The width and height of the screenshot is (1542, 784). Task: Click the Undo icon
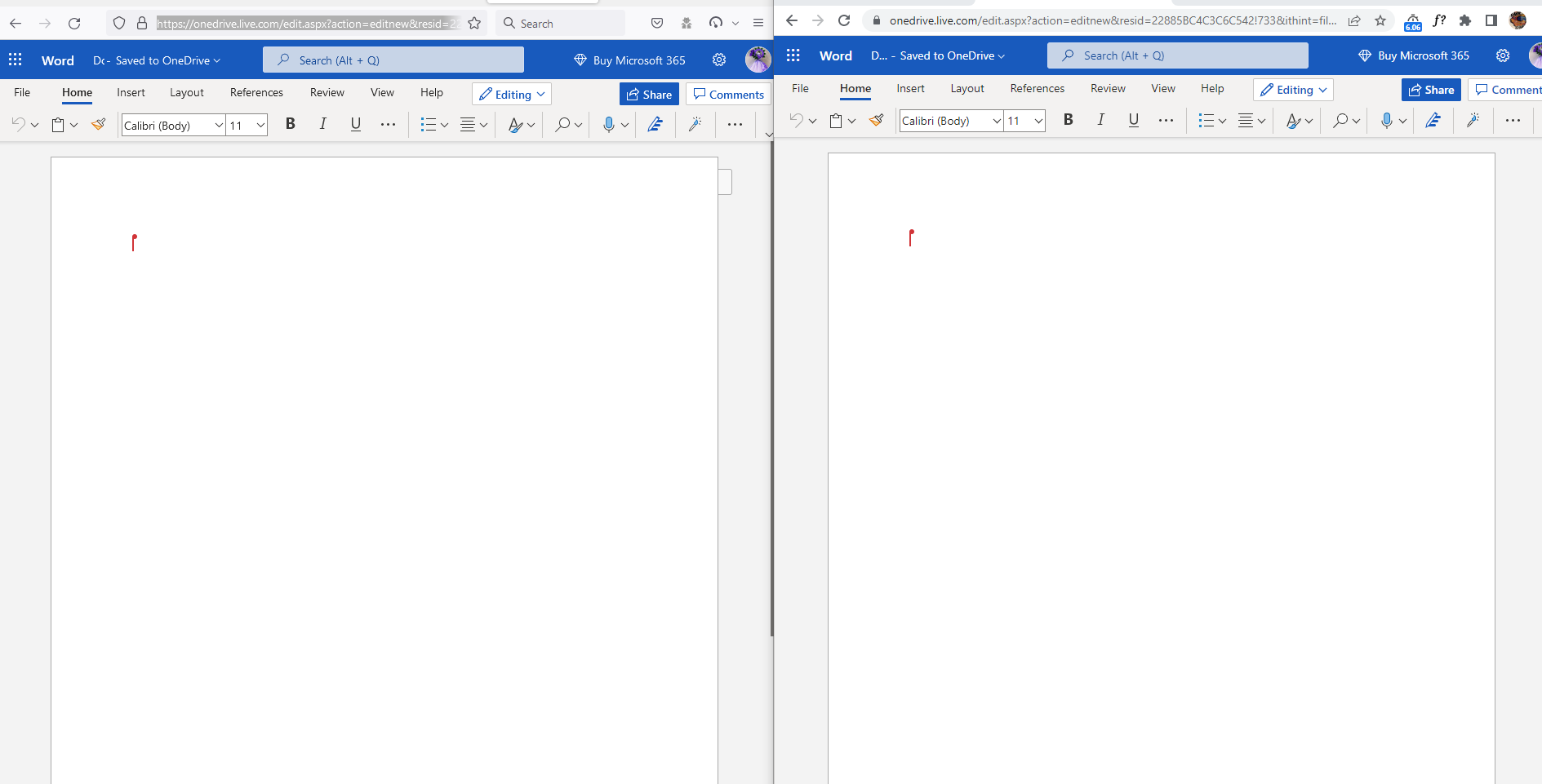point(17,124)
